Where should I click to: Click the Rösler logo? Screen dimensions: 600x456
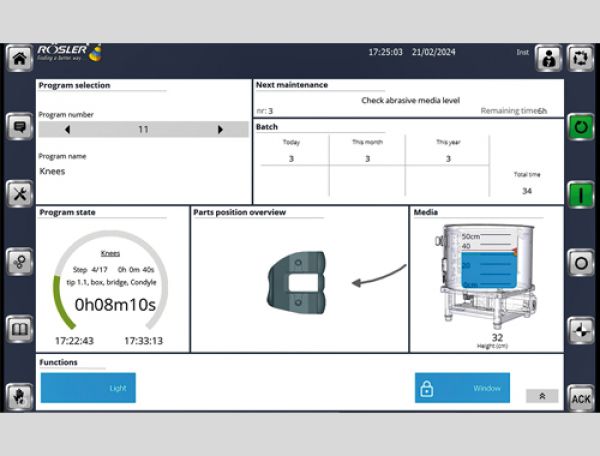pos(69,53)
